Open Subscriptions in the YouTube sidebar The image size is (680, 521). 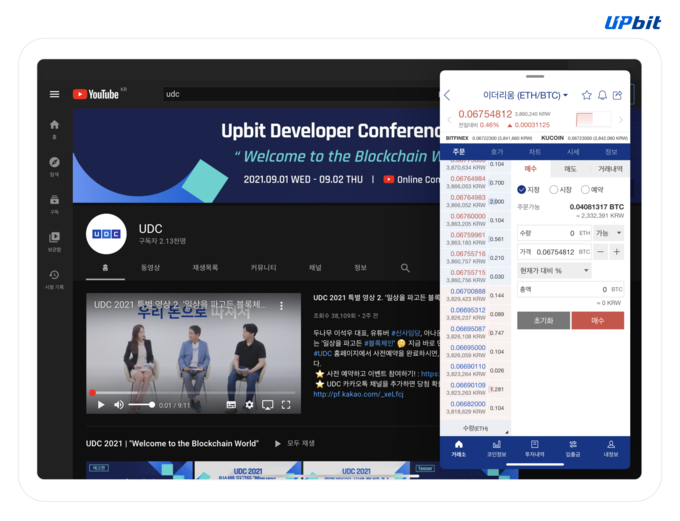click(x=54, y=204)
